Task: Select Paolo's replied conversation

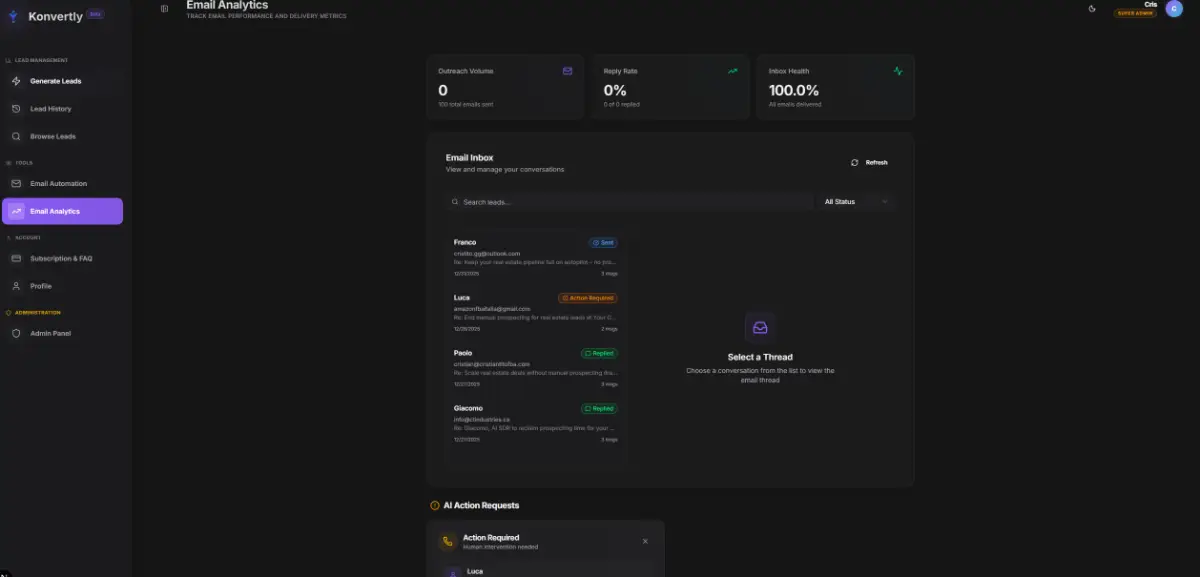Action: click(536, 368)
